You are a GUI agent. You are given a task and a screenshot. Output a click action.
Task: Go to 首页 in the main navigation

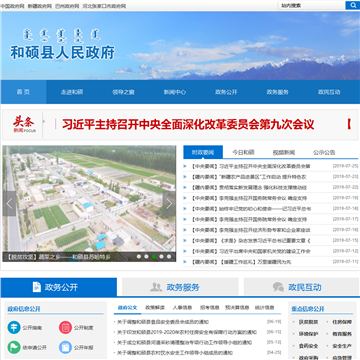point(23,92)
